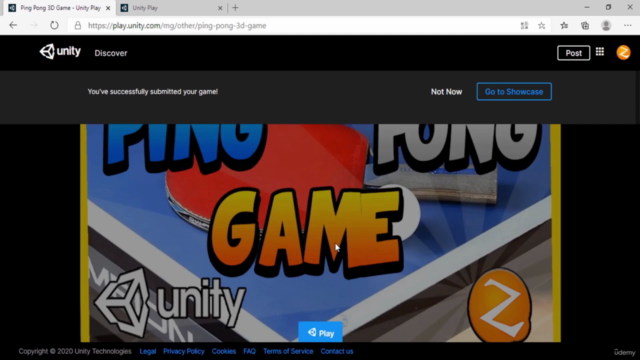Open the Privacy Policy link
640x360 pixels.
[x=184, y=351]
